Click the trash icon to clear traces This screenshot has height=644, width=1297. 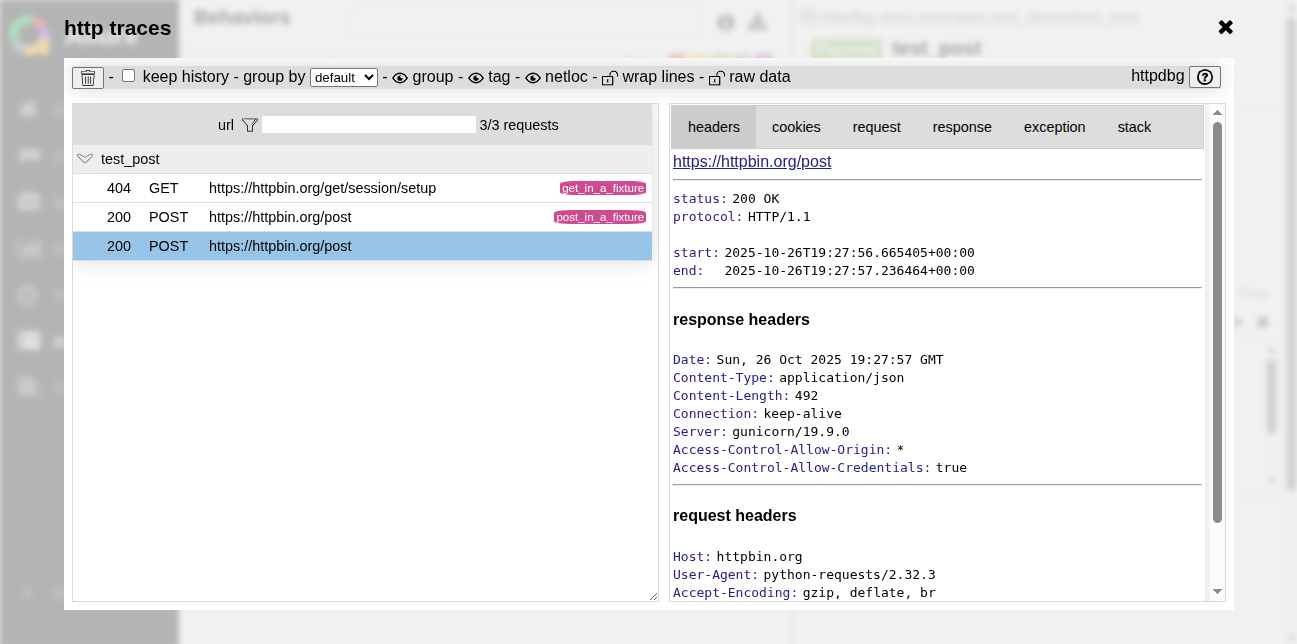click(x=88, y=77)
